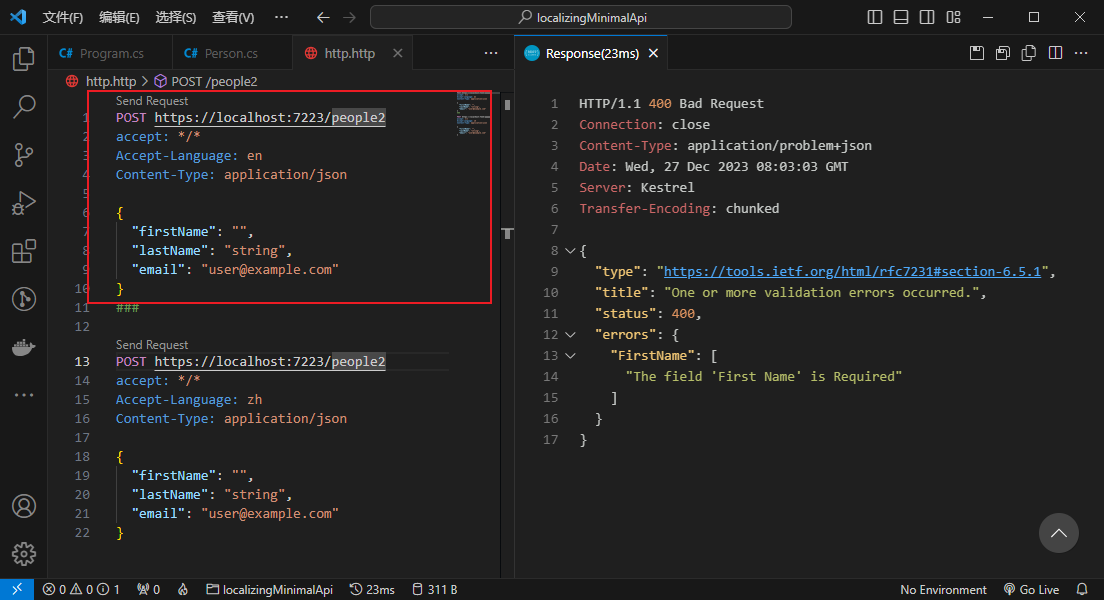Click the notifications bell in status bar
The image size is (1104, 600).
1082,589
